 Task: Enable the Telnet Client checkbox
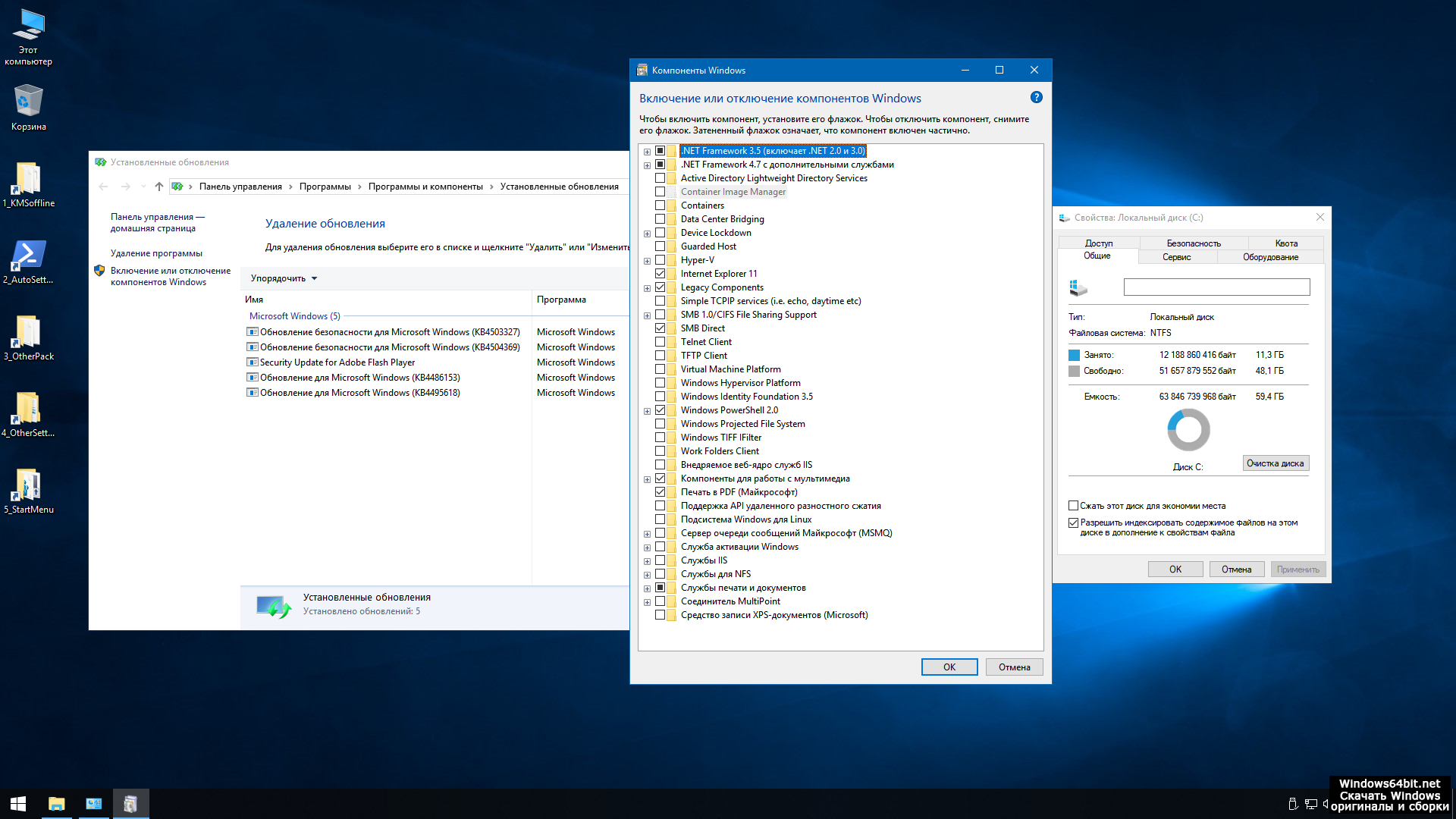(x=660, y=342)
